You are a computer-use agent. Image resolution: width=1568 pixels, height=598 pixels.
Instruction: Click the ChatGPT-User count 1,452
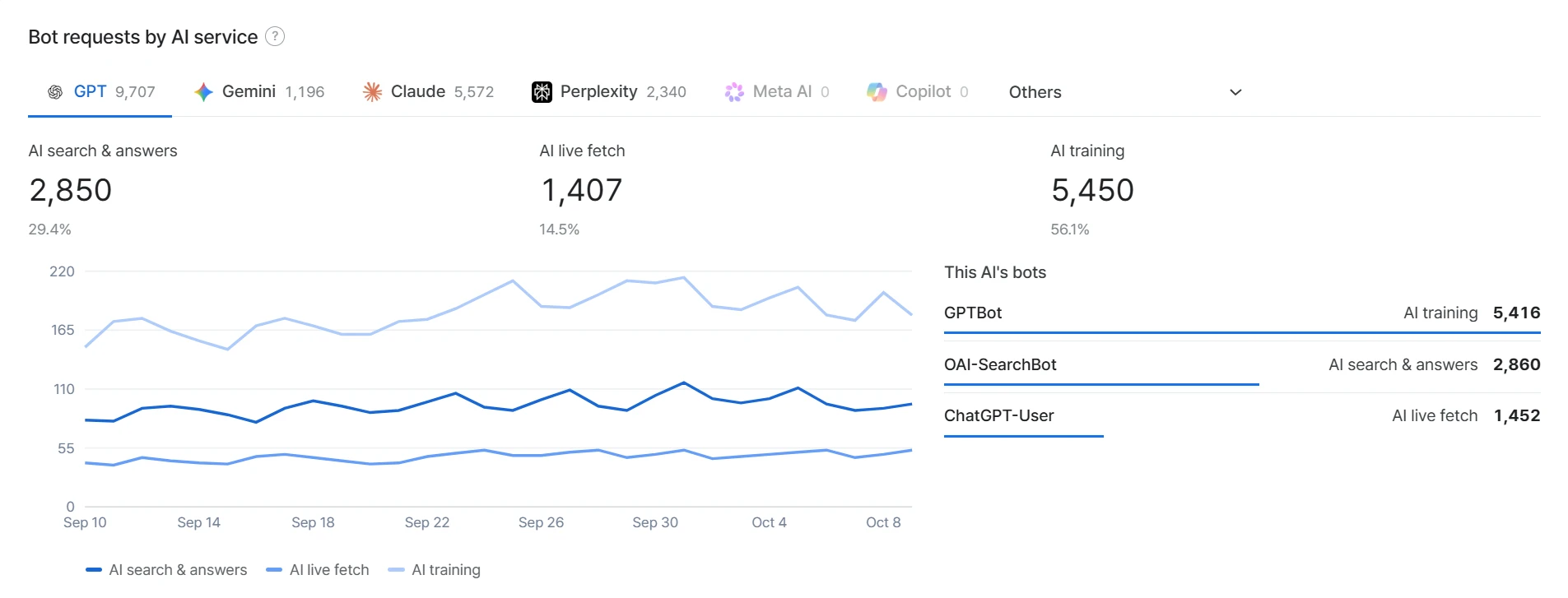(x=1517, y=415)
